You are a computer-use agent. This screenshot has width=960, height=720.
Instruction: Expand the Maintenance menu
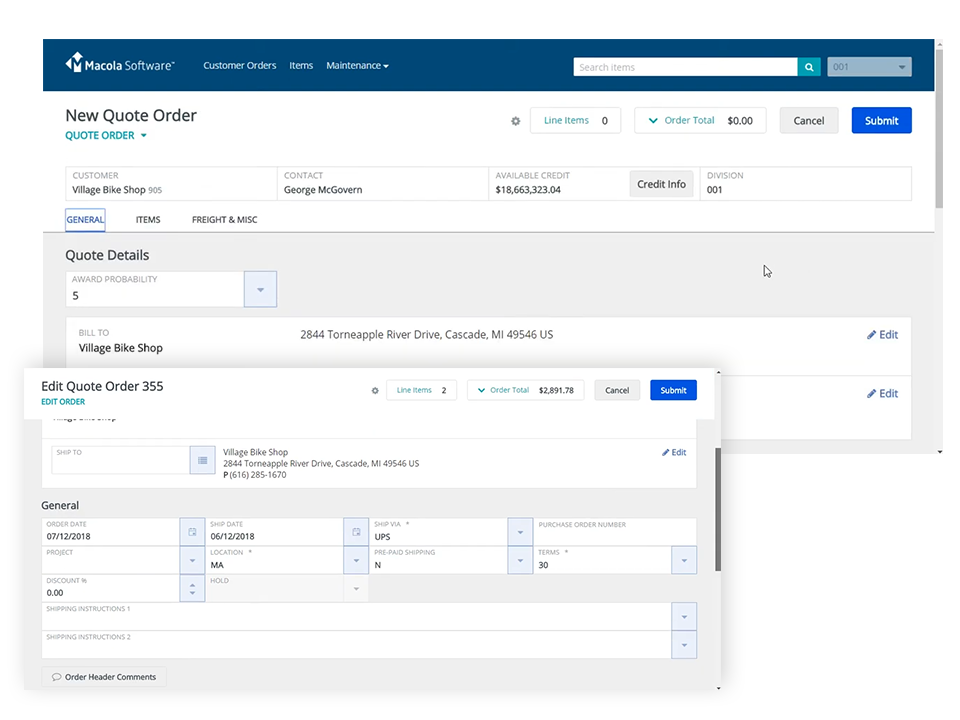click(358, 66)
